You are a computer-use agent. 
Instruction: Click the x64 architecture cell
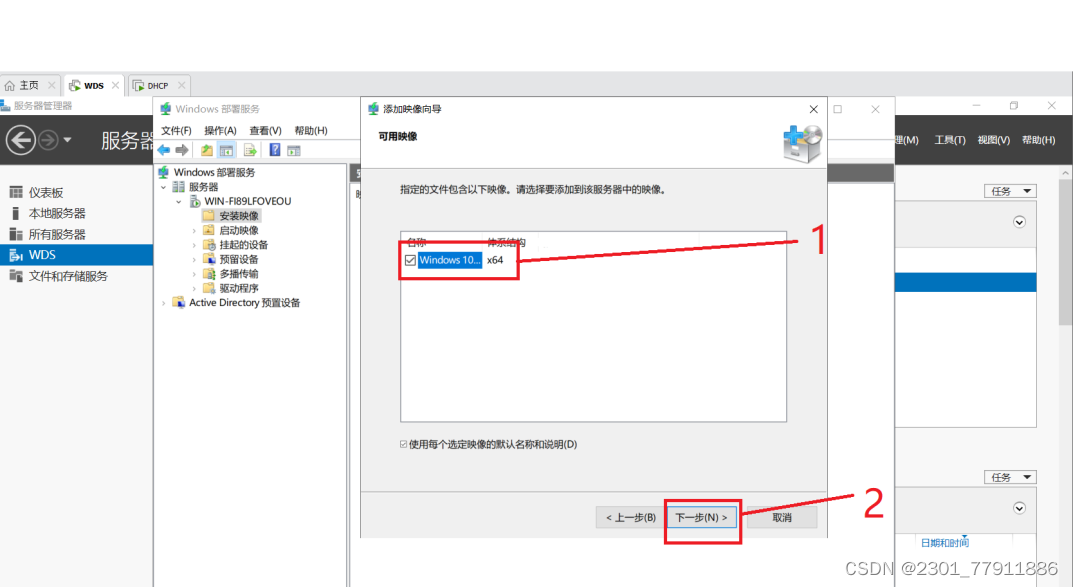(x=495, y=260)
